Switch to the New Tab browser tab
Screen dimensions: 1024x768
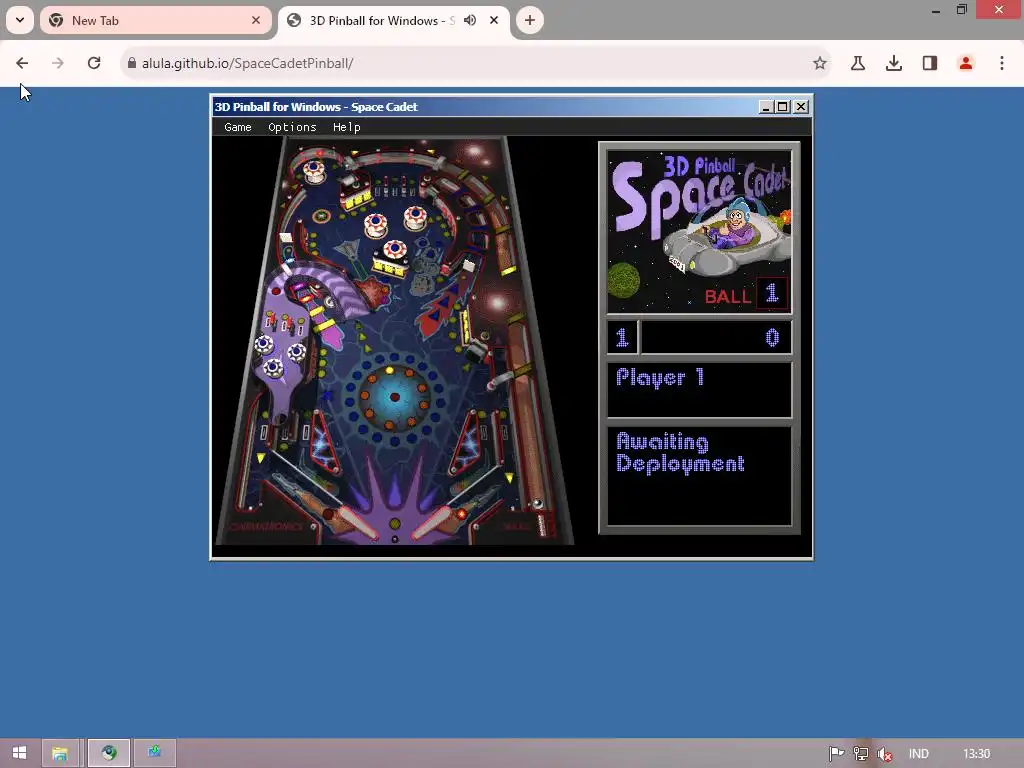tap(155, 20)
